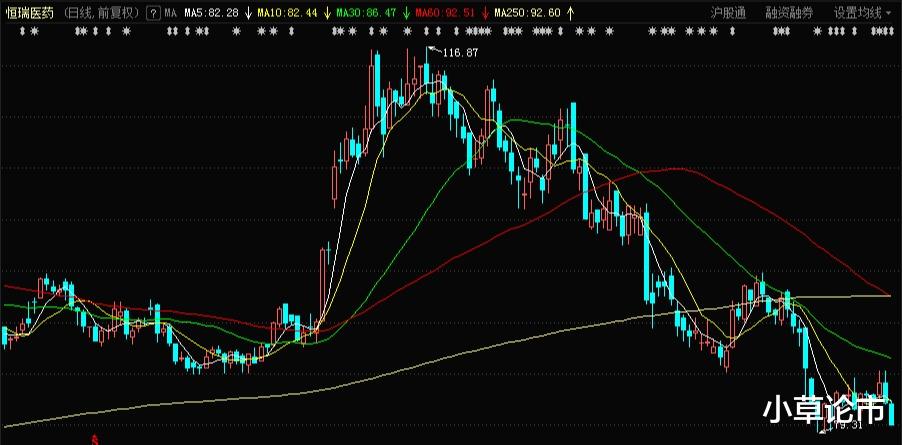Image resolution: width=902 pixels, height=445 pixels.
Task: Click the white down arrow after MA5
Action: pos(247,13)
